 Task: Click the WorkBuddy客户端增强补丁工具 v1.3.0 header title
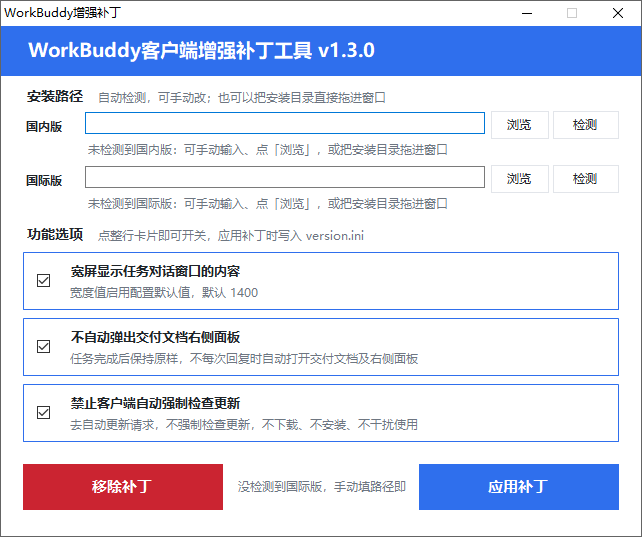point(201,50)
